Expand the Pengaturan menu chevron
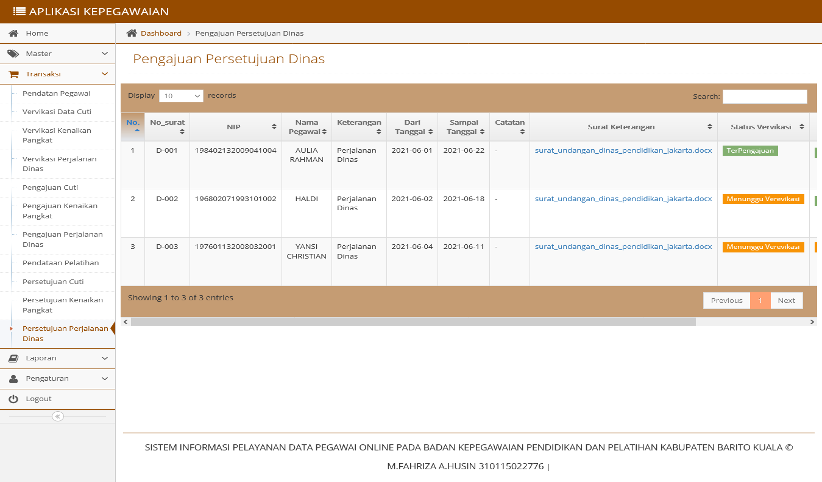 pyautogui.click(x=105, y=379)
